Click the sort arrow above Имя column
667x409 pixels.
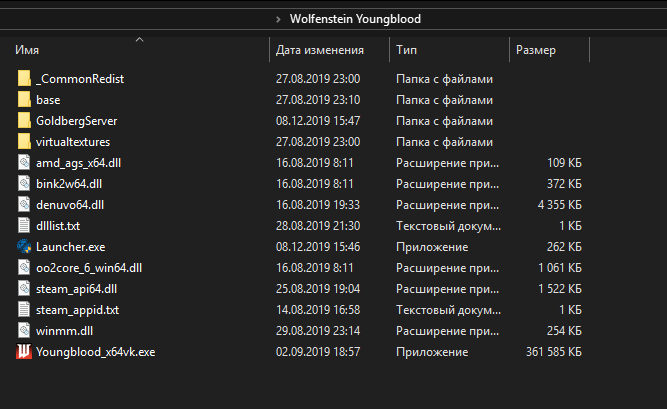[140, 40]
